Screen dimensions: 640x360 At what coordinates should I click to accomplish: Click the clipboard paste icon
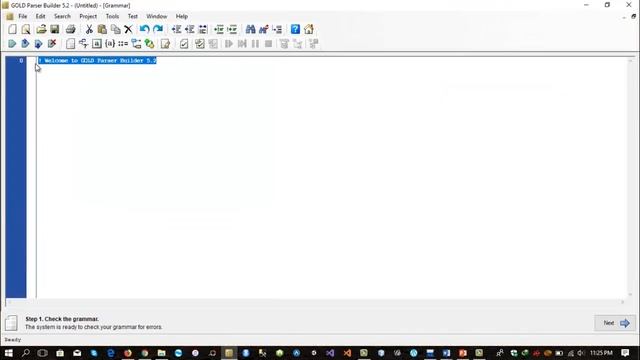pos(102,29)
